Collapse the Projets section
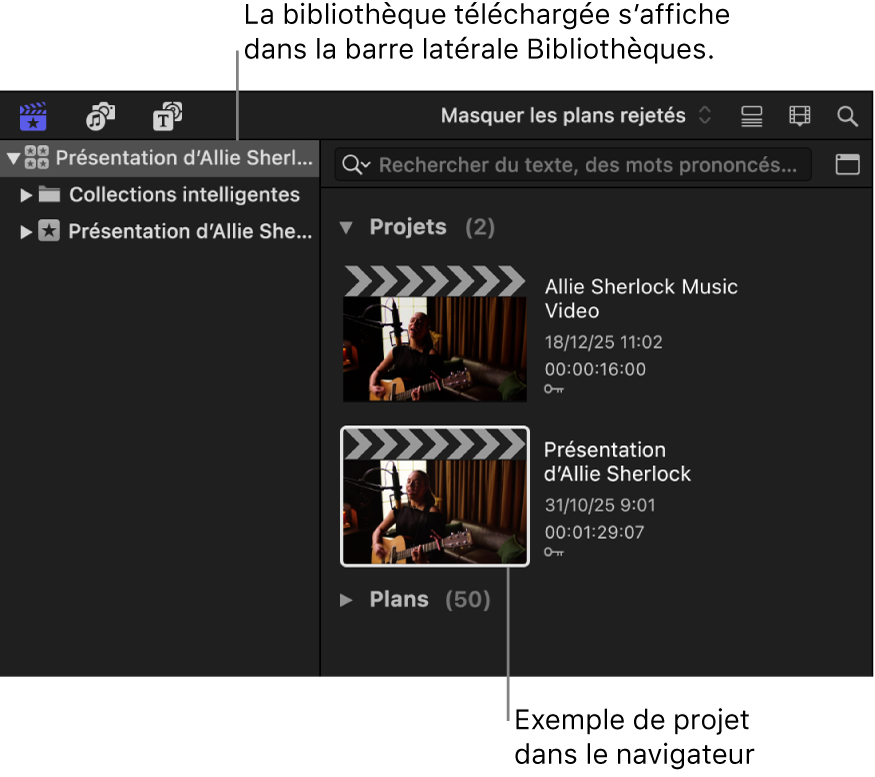Viewport: 875px width, 777px height. pyautogui.click(x=346, y=227)
